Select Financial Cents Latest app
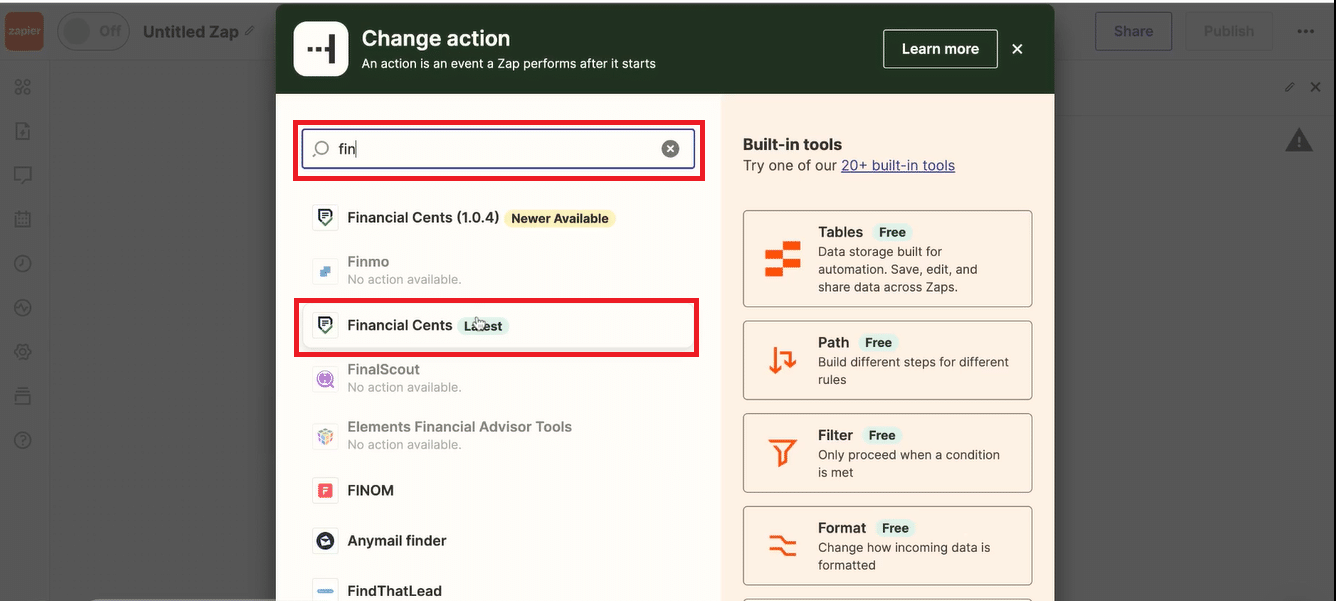Screen dimensions: 1336x601 click(498, 325)
